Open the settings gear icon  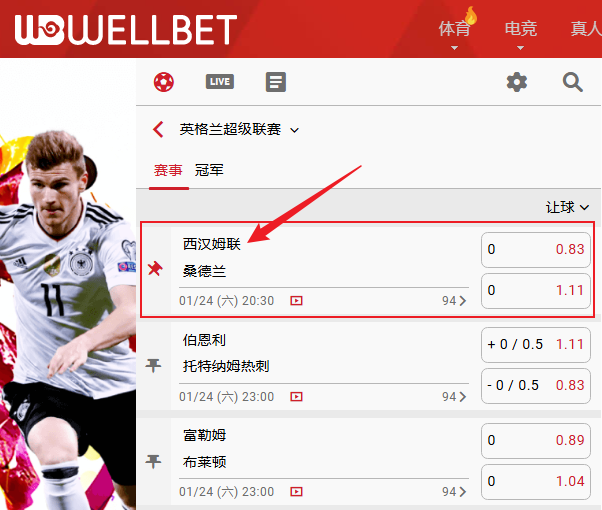[517, 82]
